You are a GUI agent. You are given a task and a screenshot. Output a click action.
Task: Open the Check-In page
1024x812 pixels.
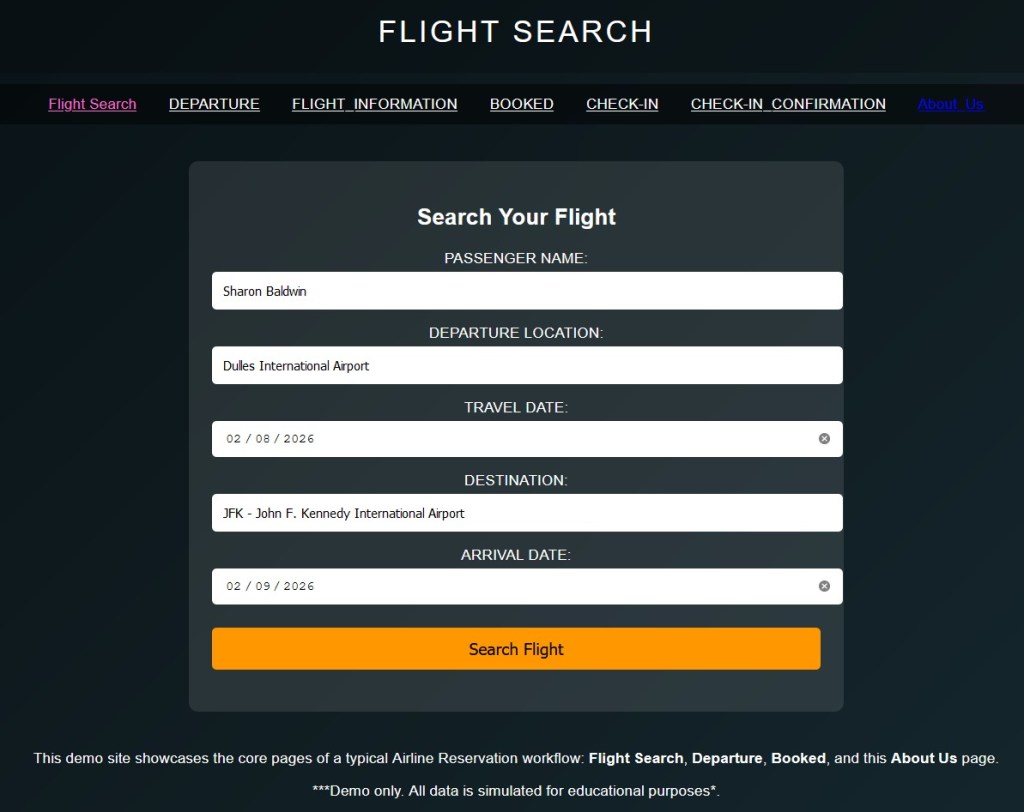click(622, 104)
